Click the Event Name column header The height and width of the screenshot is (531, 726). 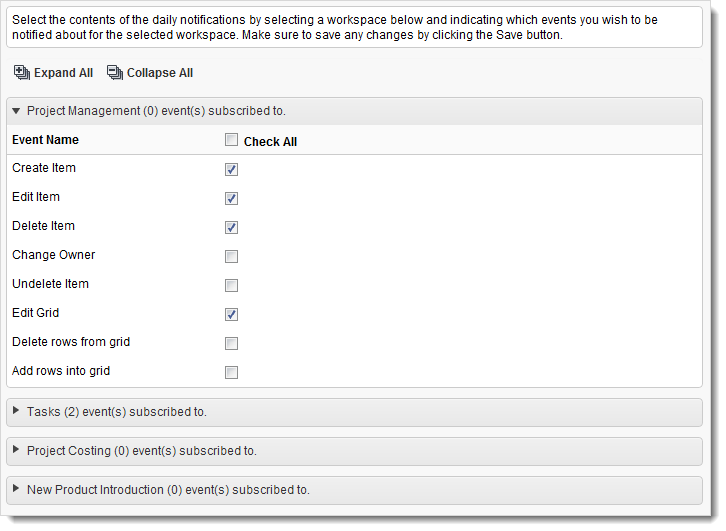[45, 140]
